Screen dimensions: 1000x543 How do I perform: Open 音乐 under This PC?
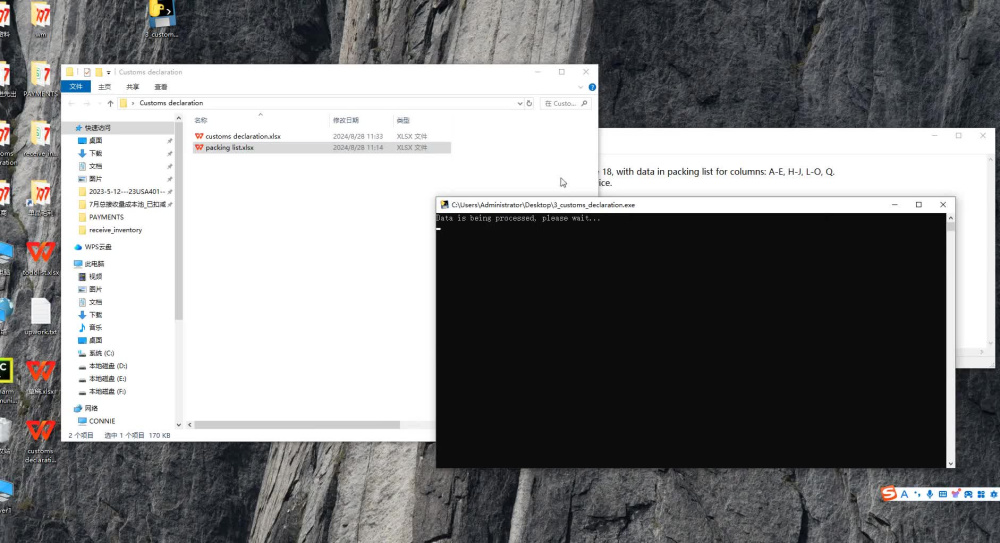96,327
